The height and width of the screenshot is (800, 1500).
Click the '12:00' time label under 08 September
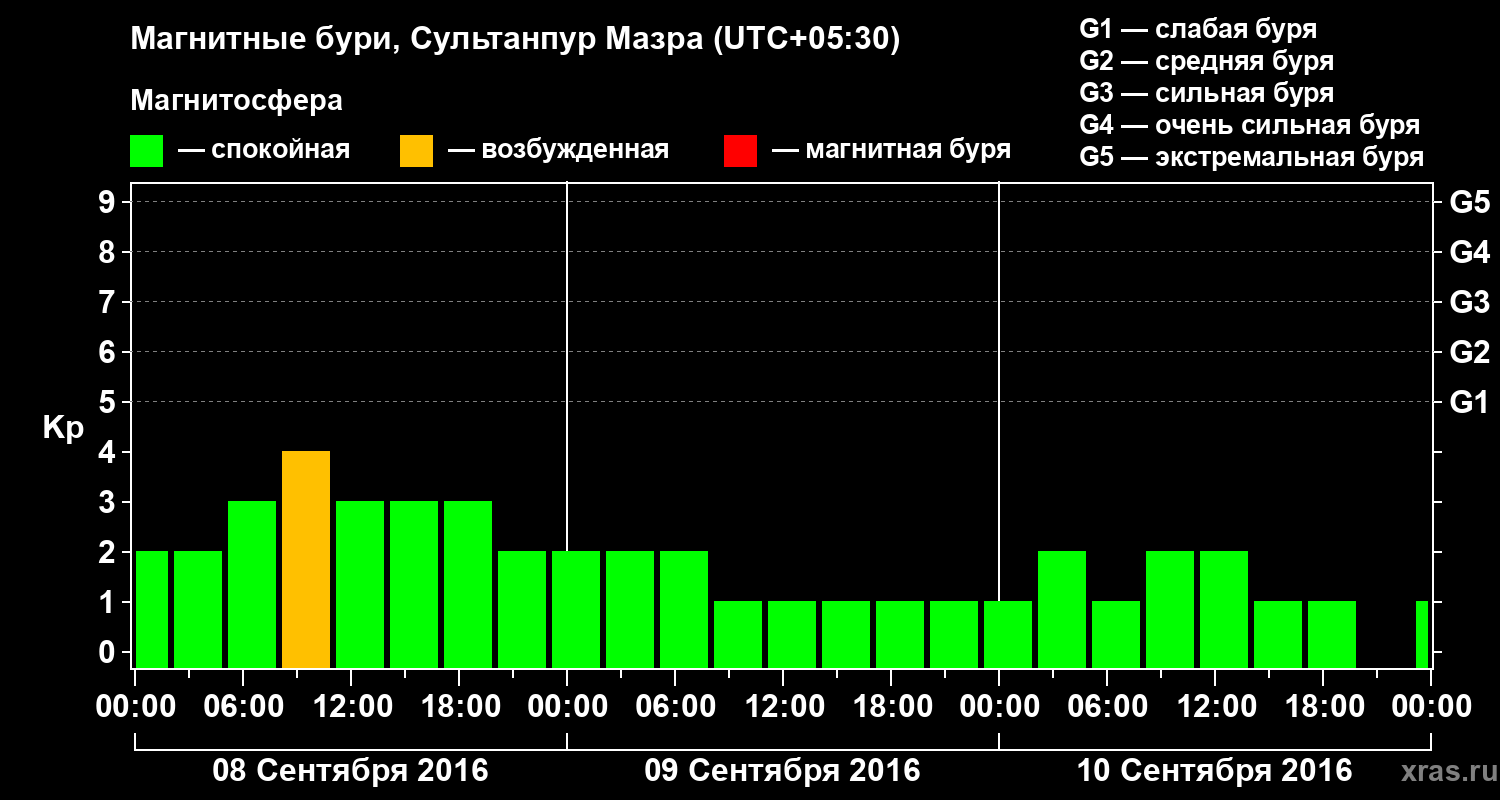[351, 707]
